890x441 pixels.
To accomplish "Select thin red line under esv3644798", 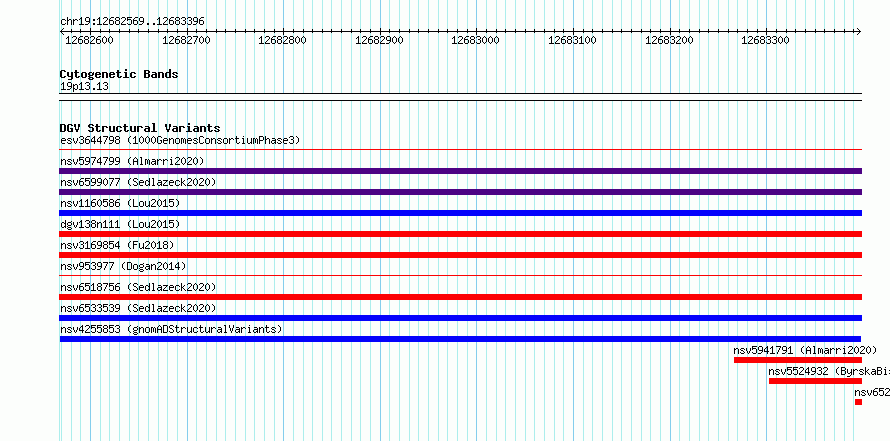I will click(x=460, y=149).
